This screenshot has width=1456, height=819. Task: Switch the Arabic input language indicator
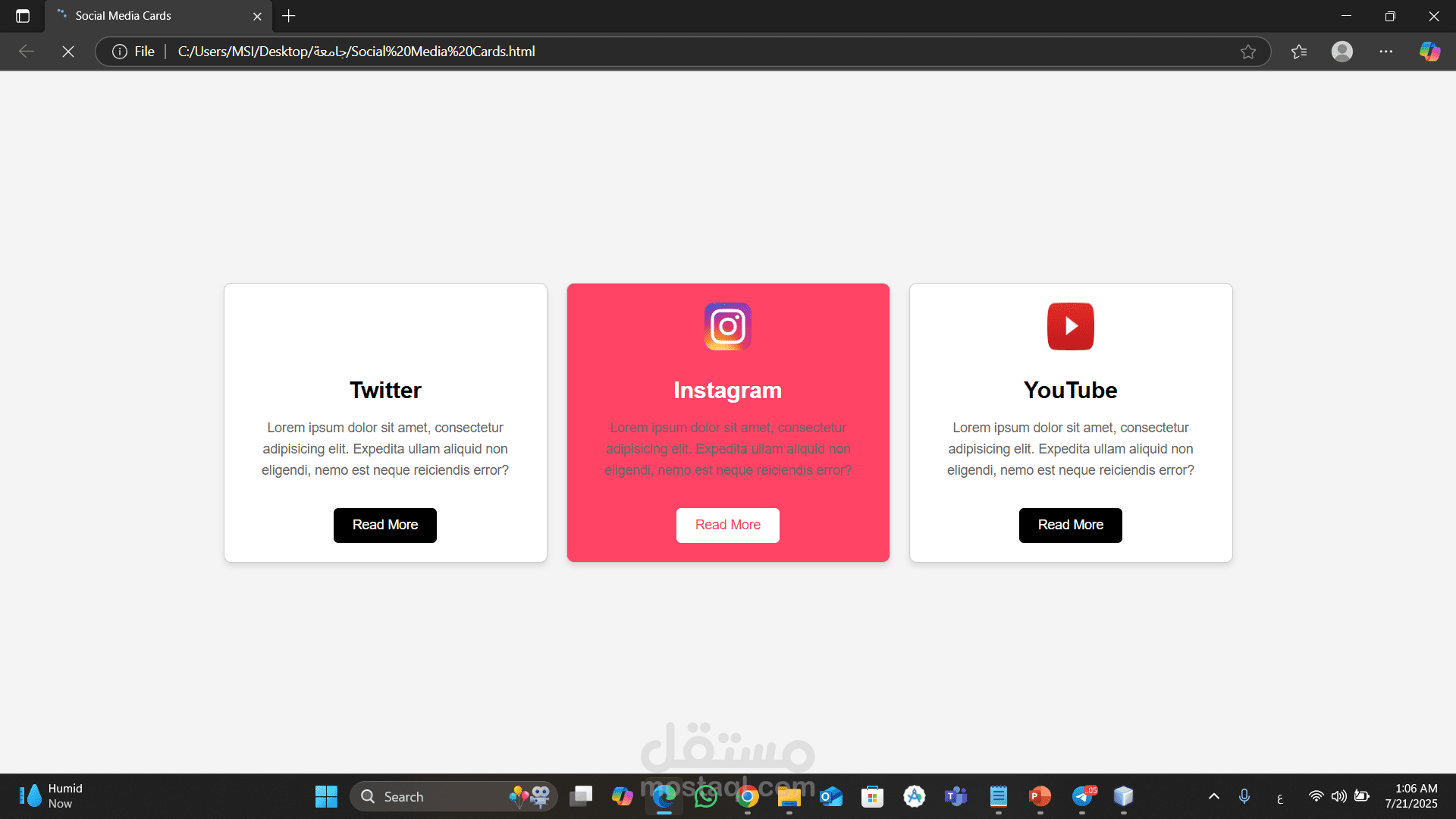1280,798
